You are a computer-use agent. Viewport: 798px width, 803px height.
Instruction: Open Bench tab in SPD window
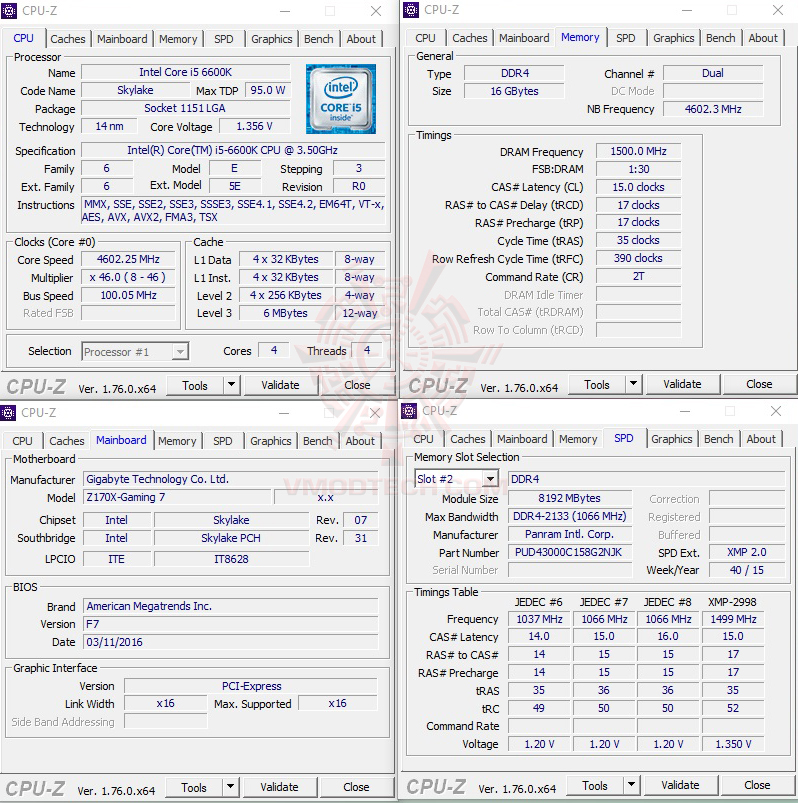(x=719, y=439)
